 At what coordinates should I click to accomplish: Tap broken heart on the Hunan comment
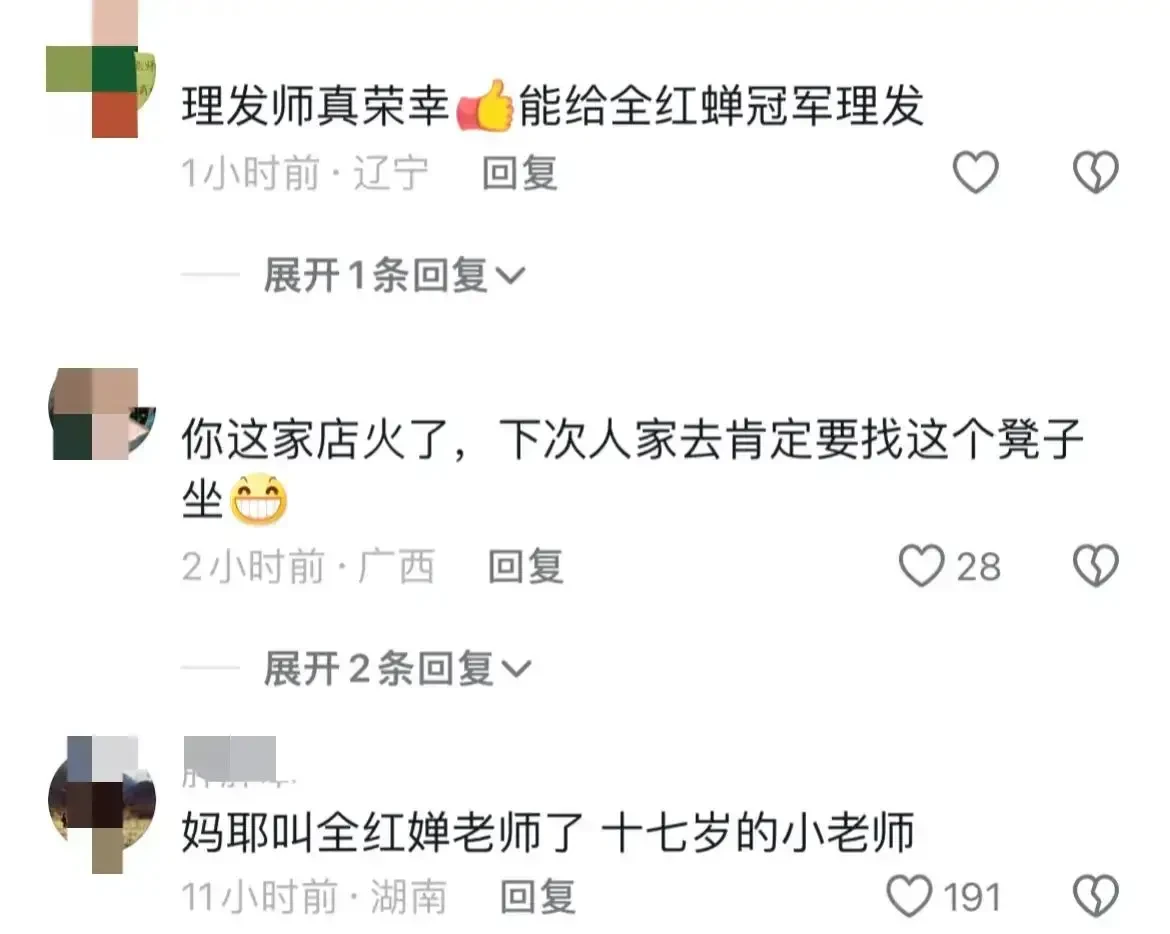[1095, 896]
